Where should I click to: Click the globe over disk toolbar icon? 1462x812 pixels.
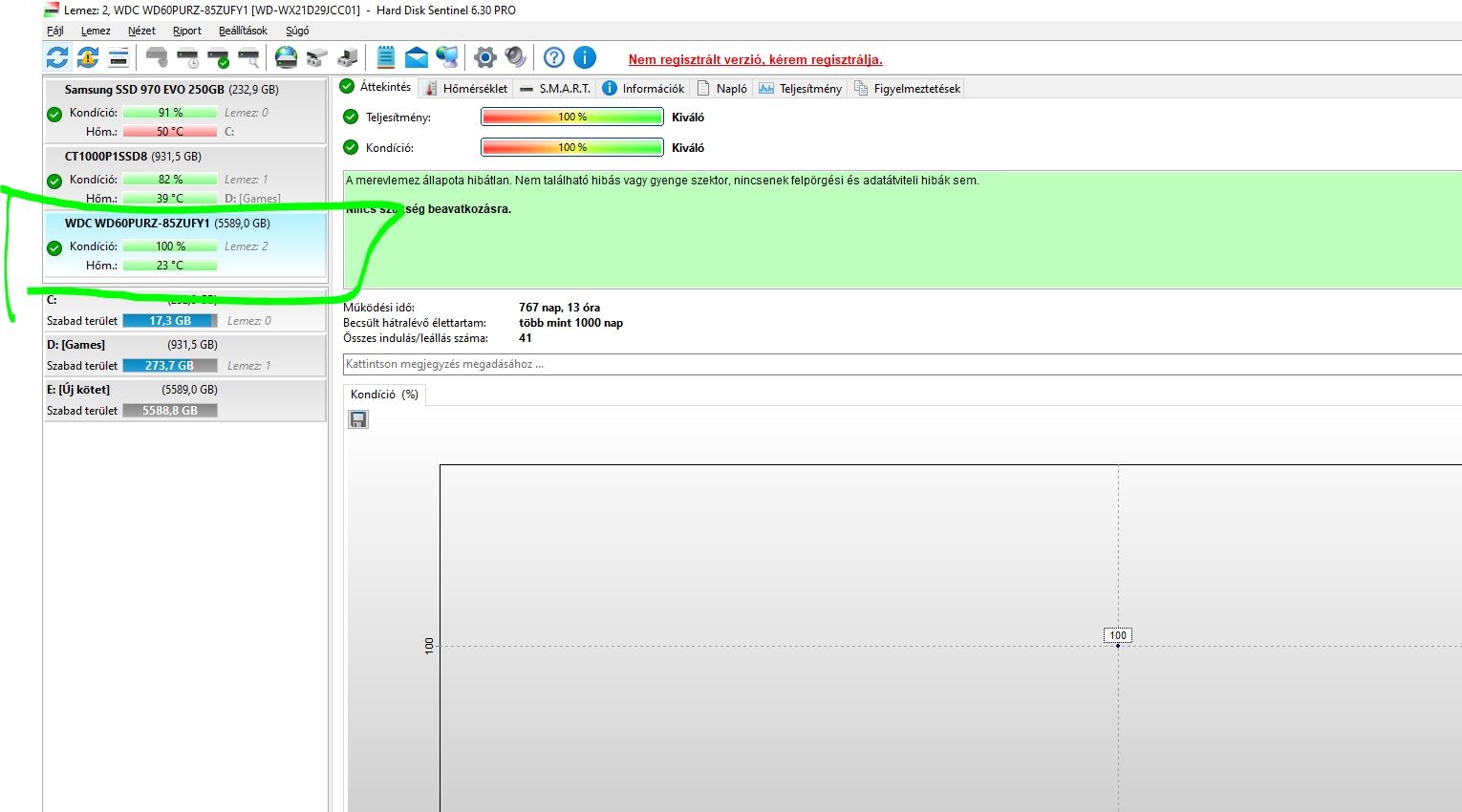(287, 57)
